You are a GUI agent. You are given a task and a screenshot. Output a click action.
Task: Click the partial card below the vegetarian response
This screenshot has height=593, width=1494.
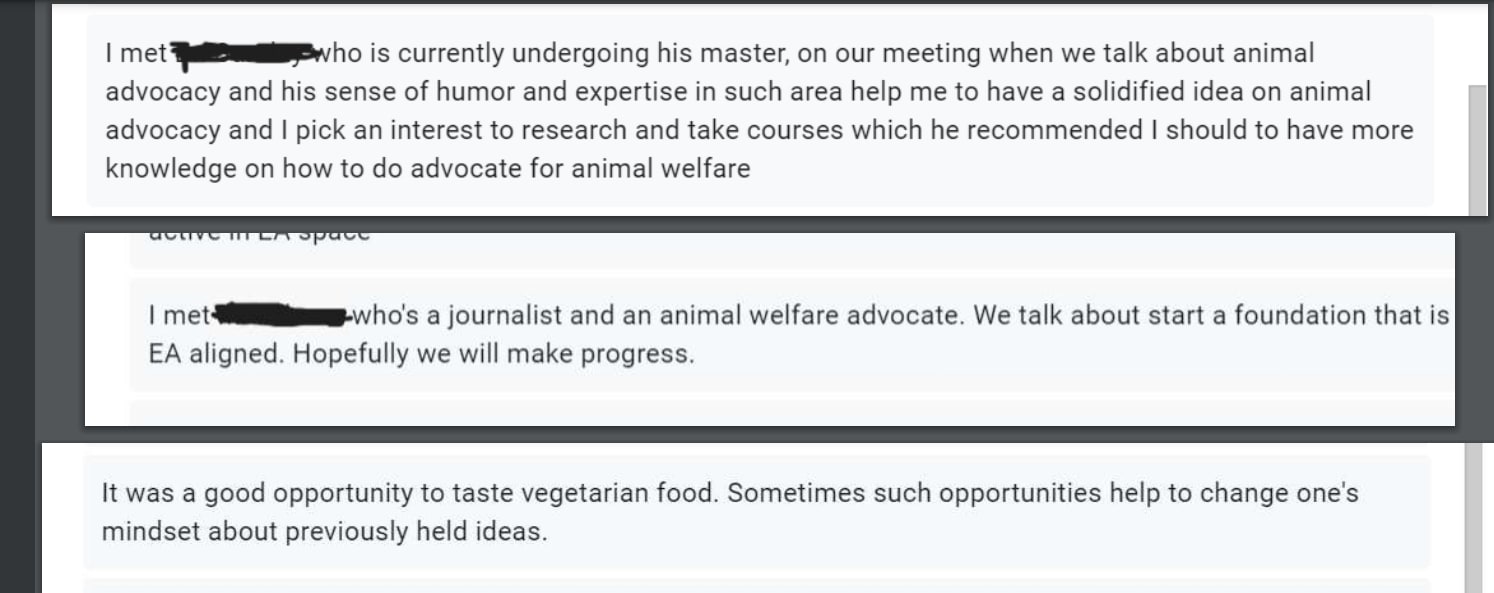[x=756, y=585]
